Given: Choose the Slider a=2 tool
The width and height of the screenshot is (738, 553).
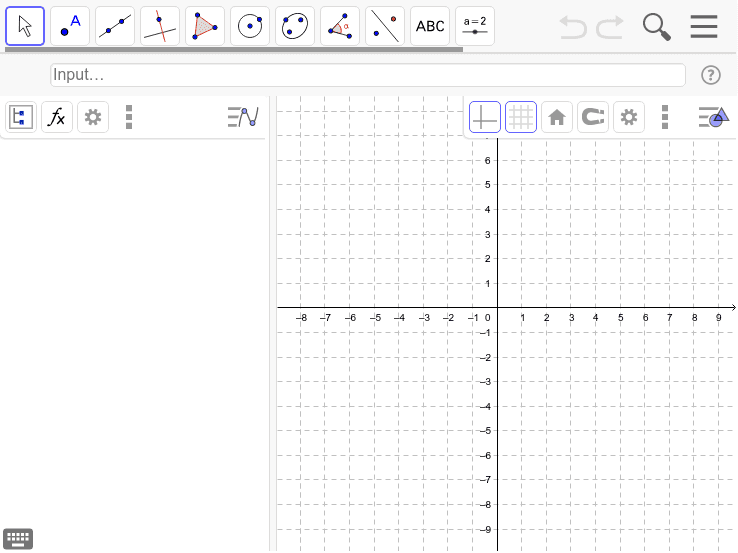Looking at the screenshot, I should (x=475, y=26).
